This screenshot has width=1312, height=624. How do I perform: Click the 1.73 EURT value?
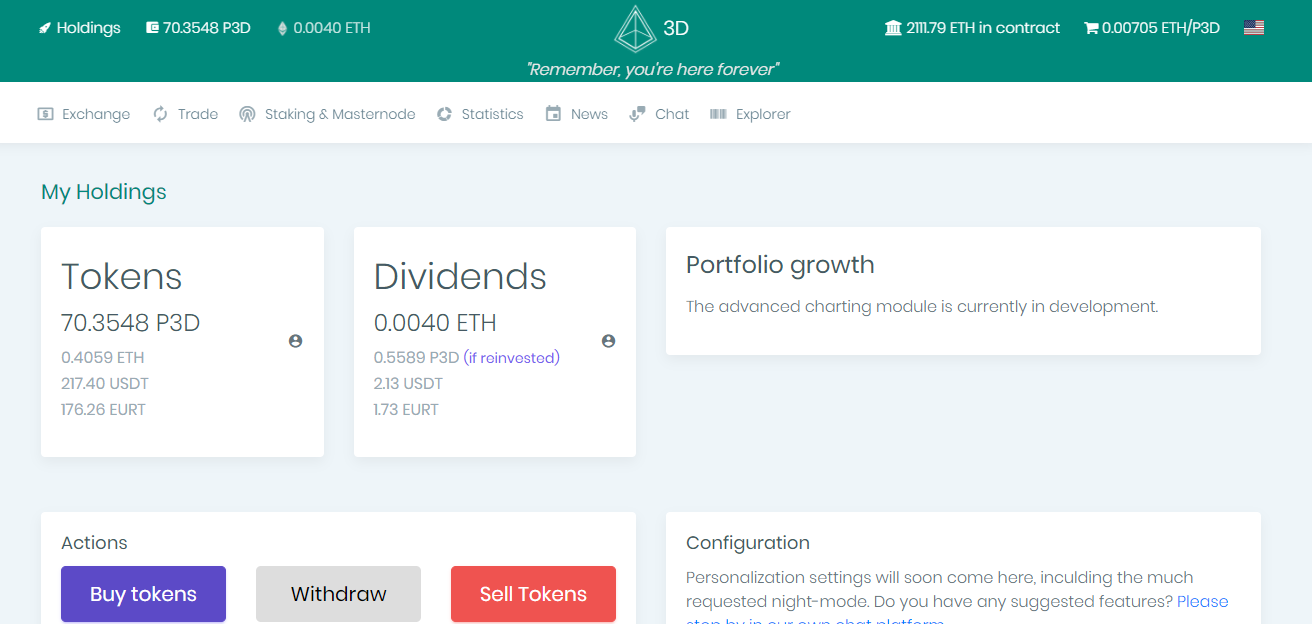click(x=406, y=409)
